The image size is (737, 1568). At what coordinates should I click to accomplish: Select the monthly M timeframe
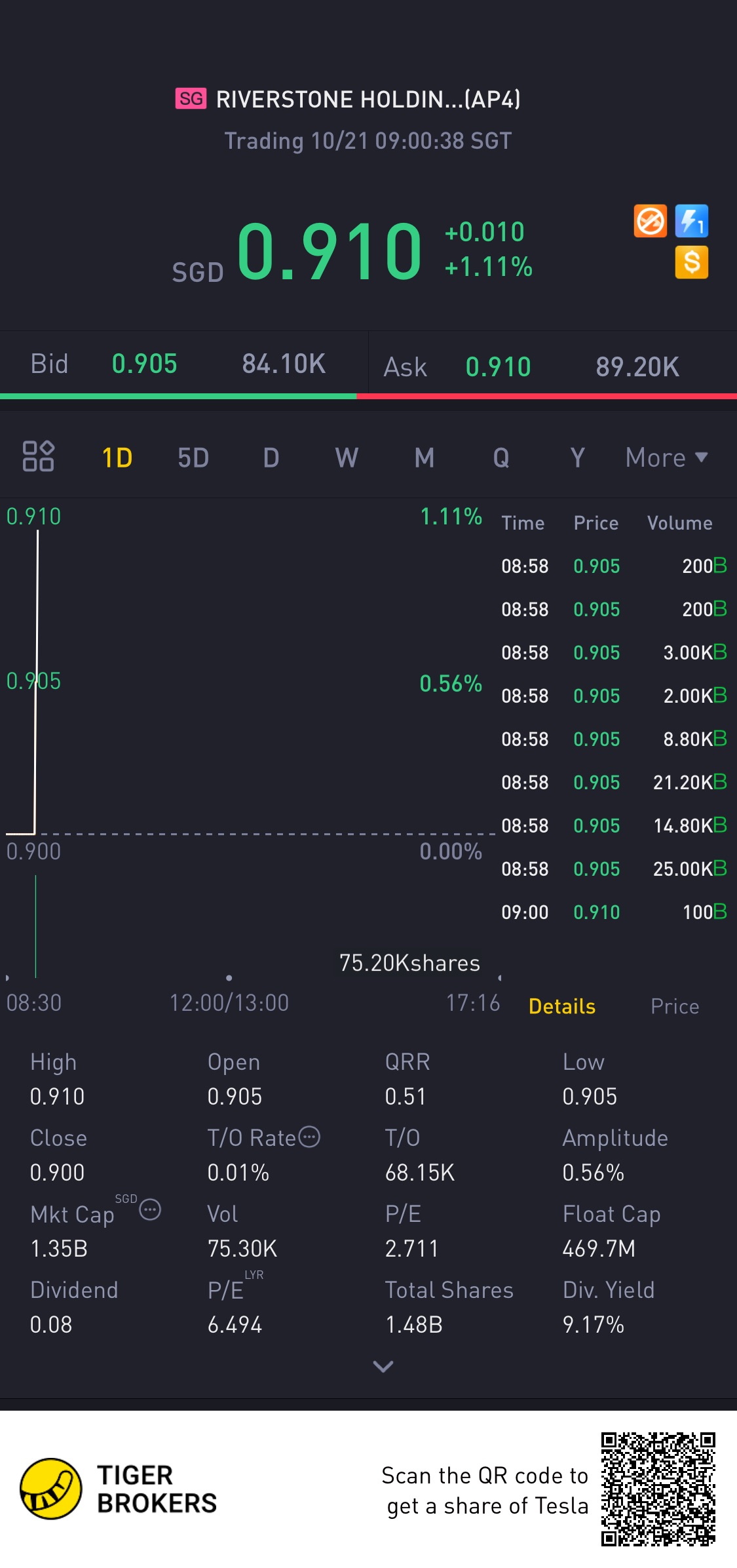click(424, 458)
